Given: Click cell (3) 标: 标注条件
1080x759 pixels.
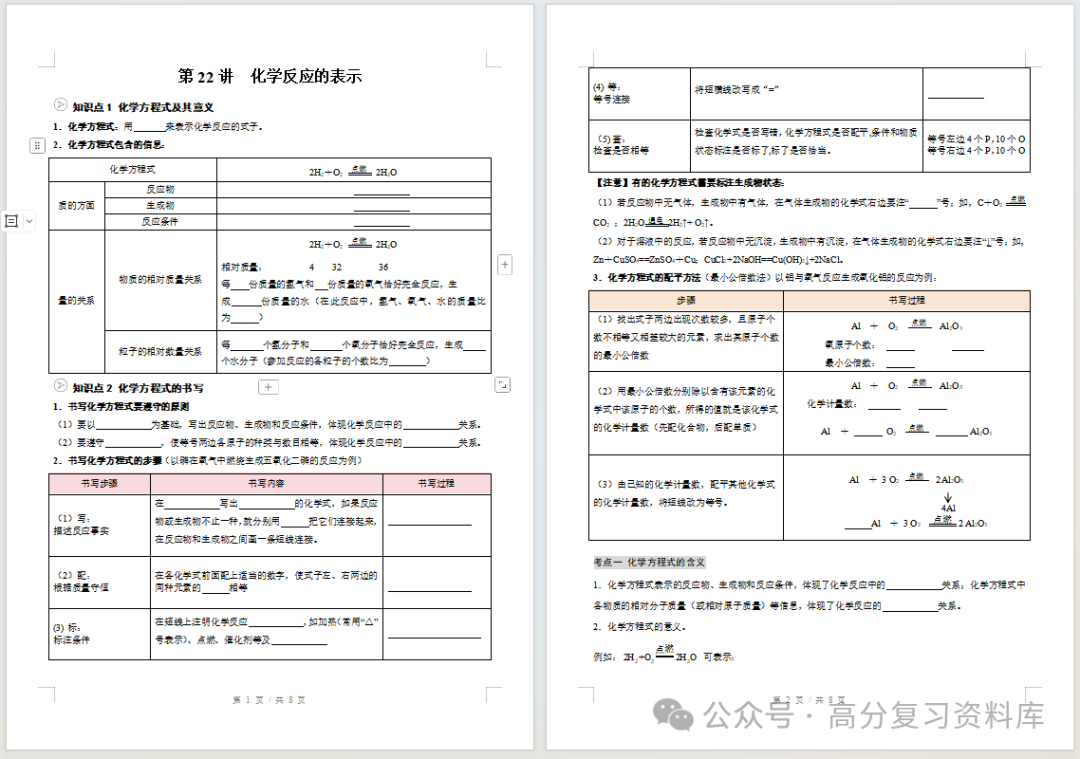Looking at the screenshot, I should tap(99, 634).
